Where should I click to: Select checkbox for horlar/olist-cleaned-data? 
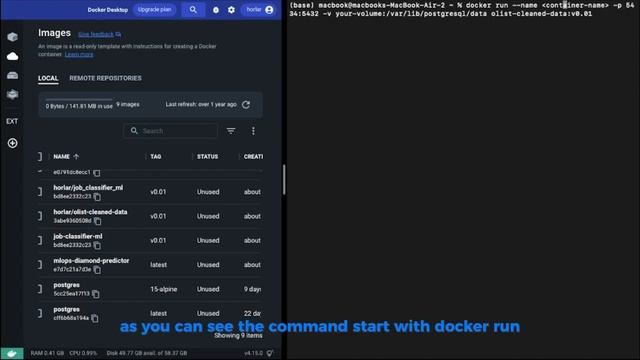[x=40, y=216]
